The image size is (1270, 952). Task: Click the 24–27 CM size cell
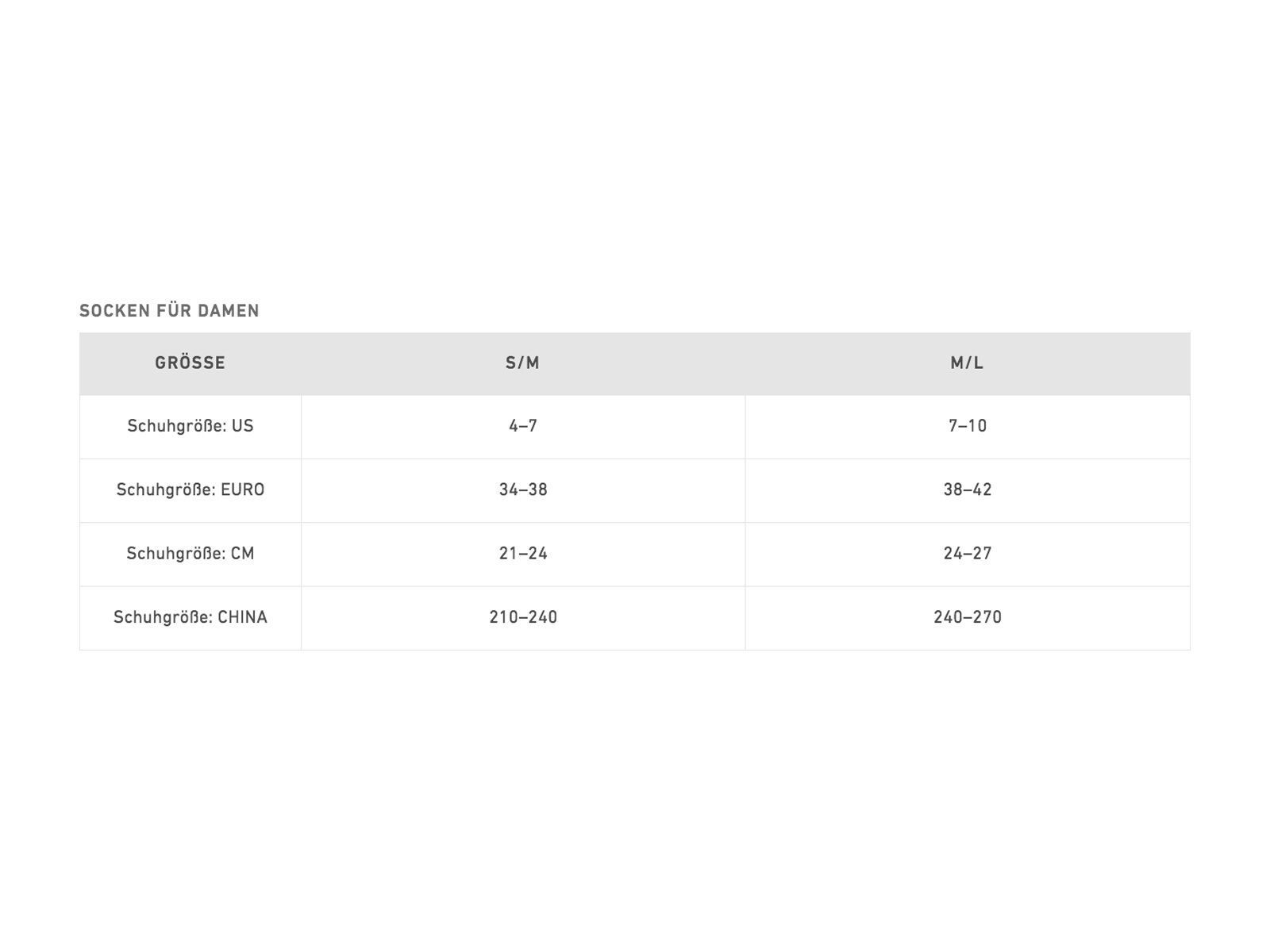968,554
